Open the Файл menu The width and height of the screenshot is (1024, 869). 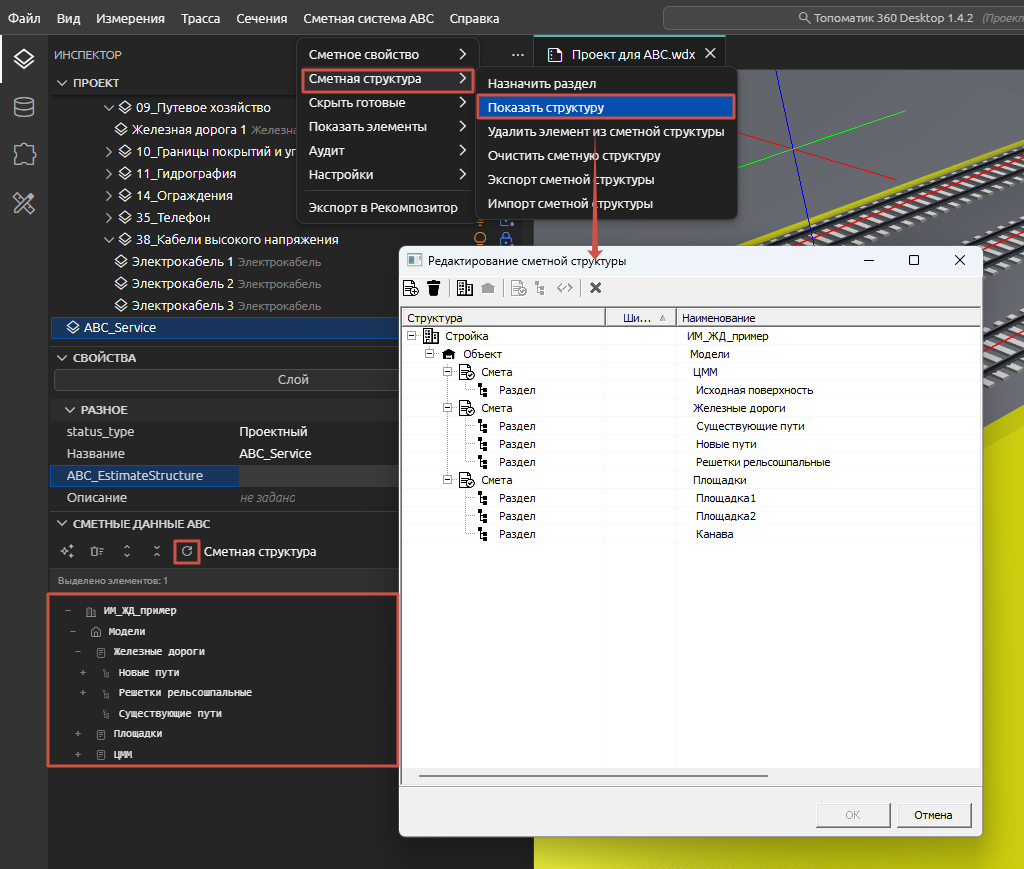coord(24,18)
